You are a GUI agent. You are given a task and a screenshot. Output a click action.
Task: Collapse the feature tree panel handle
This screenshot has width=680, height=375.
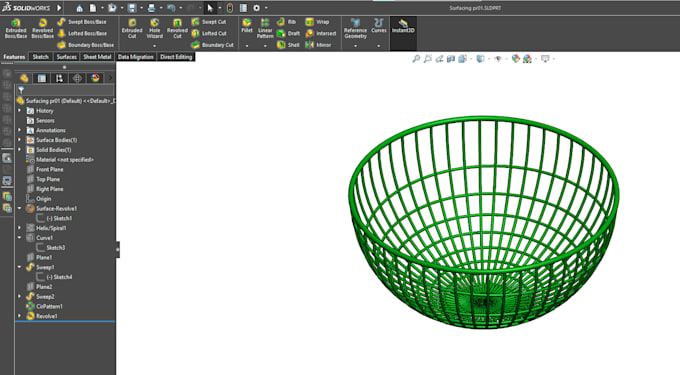point(118,250)
